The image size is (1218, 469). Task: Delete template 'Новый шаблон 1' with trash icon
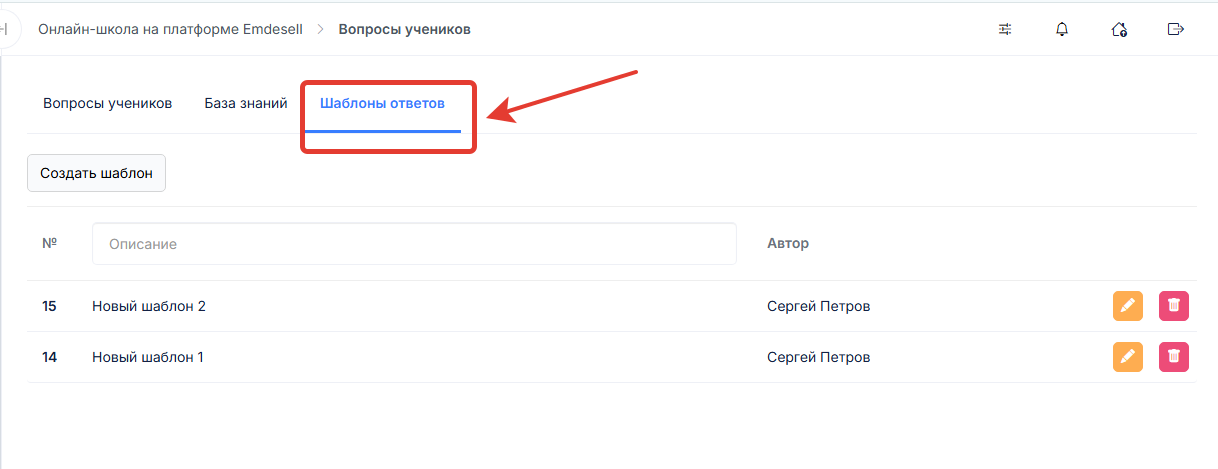pos(1174,356)
